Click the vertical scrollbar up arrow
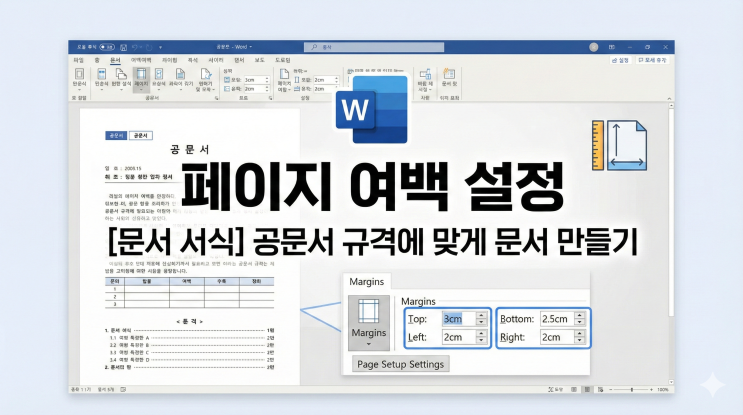Viewport: 743px width, 415px height. [x=671, y=106]
